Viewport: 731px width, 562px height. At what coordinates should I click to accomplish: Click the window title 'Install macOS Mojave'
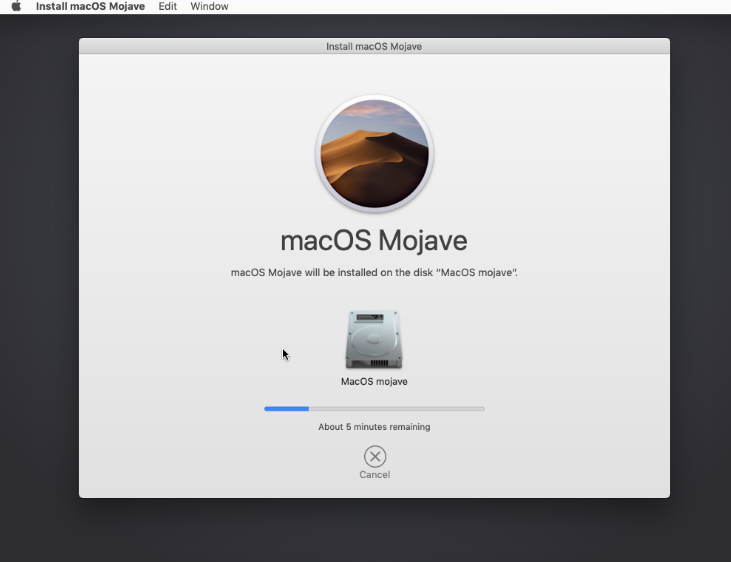point(374,46)
